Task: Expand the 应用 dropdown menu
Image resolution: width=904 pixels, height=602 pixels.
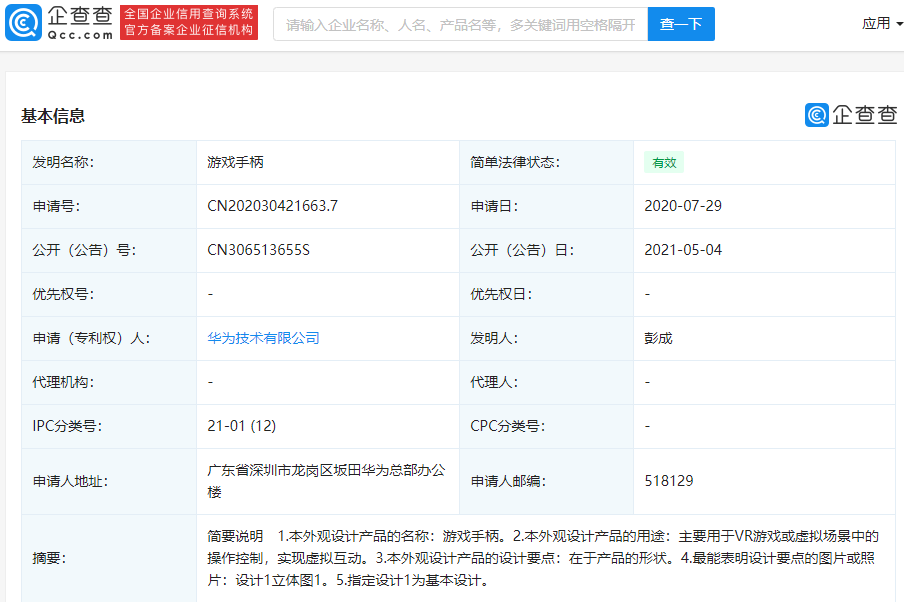Action: [x=882, y=24]
